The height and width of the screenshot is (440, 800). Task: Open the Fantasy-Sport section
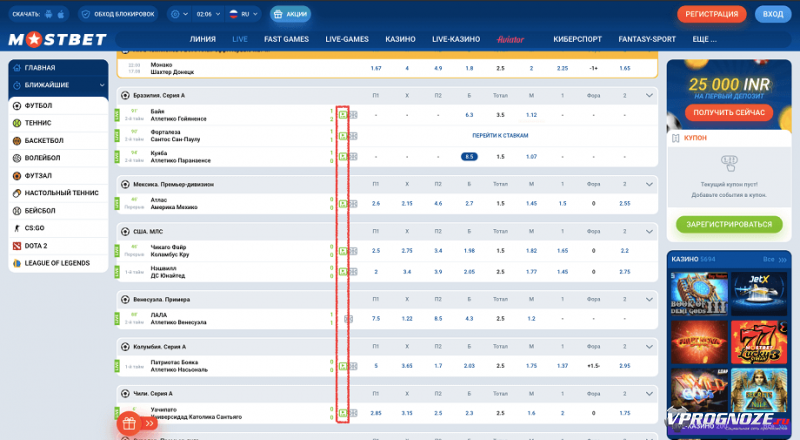(x=647, y=39)
